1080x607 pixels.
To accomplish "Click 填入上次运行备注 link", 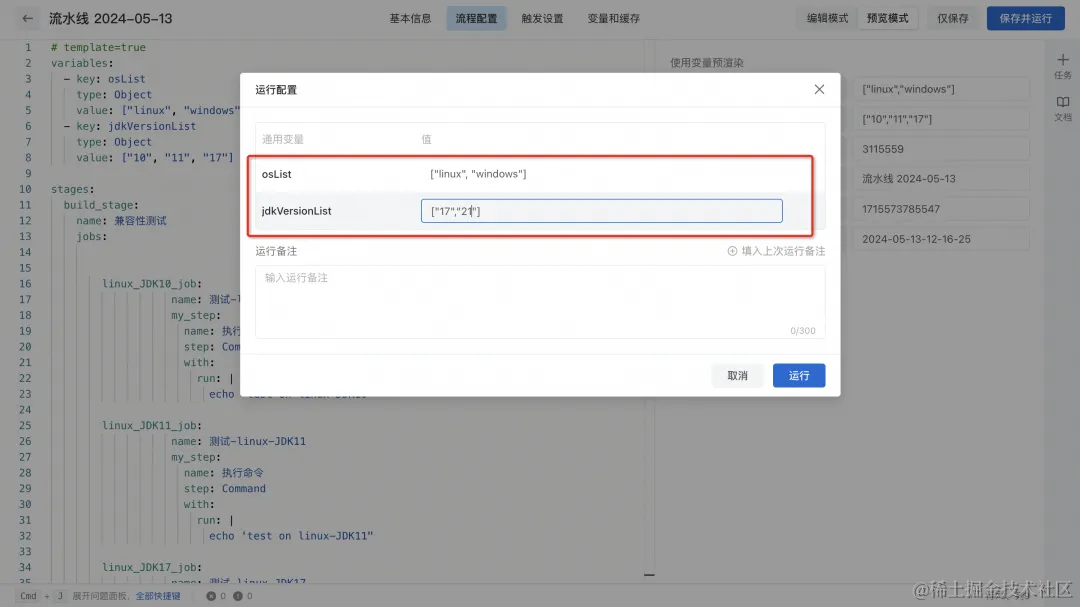I will (783, 251).
